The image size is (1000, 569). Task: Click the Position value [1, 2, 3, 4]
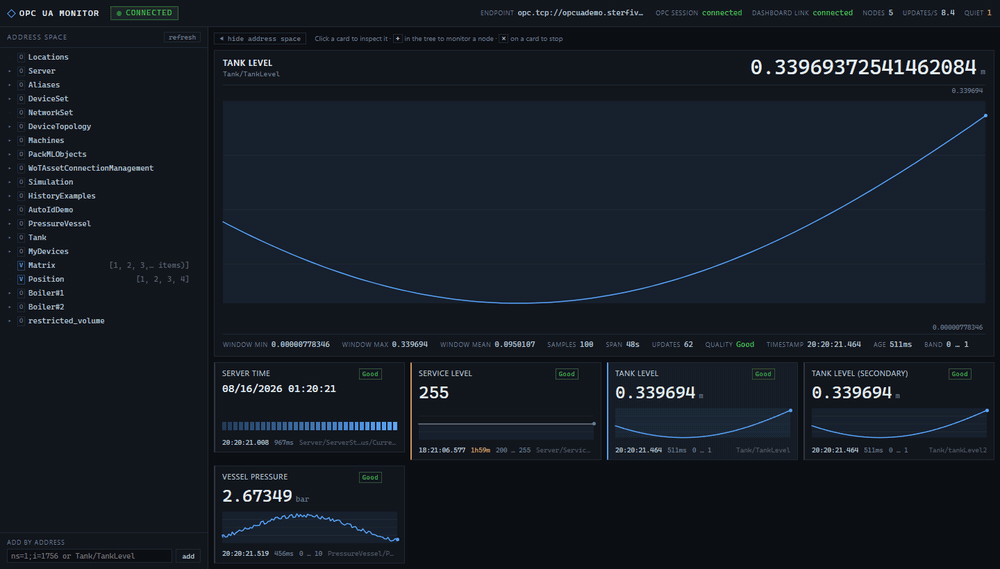pyautogui.click(x=163, y=279)
